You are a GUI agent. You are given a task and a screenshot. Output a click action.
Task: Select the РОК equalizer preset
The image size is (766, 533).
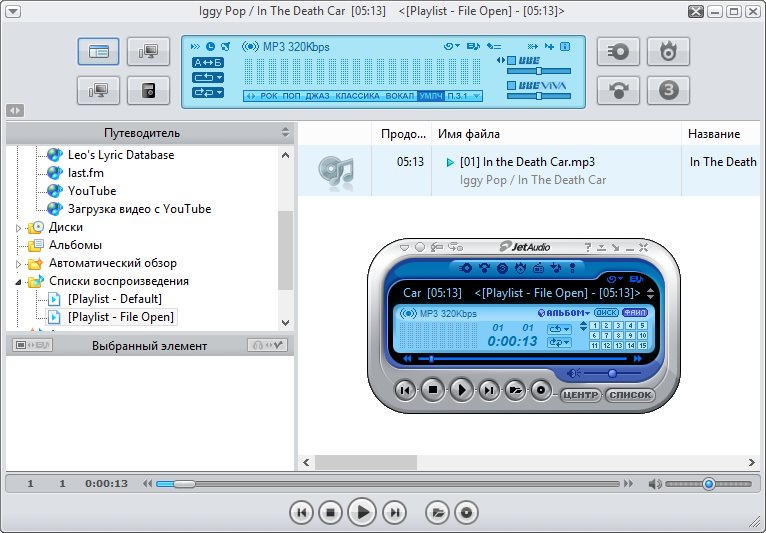point(269,96)
